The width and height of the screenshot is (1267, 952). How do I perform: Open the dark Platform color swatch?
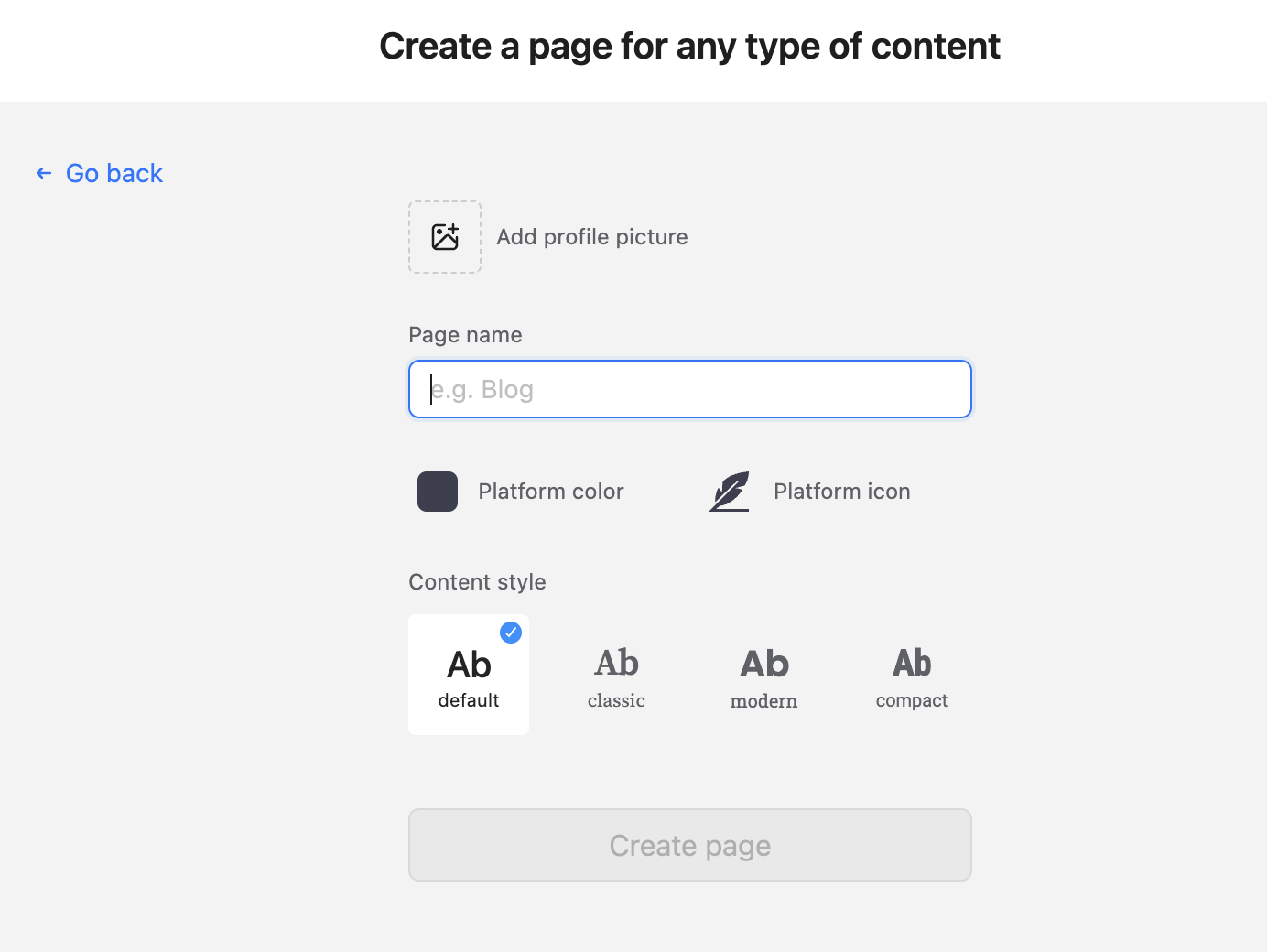pos(438,492)
